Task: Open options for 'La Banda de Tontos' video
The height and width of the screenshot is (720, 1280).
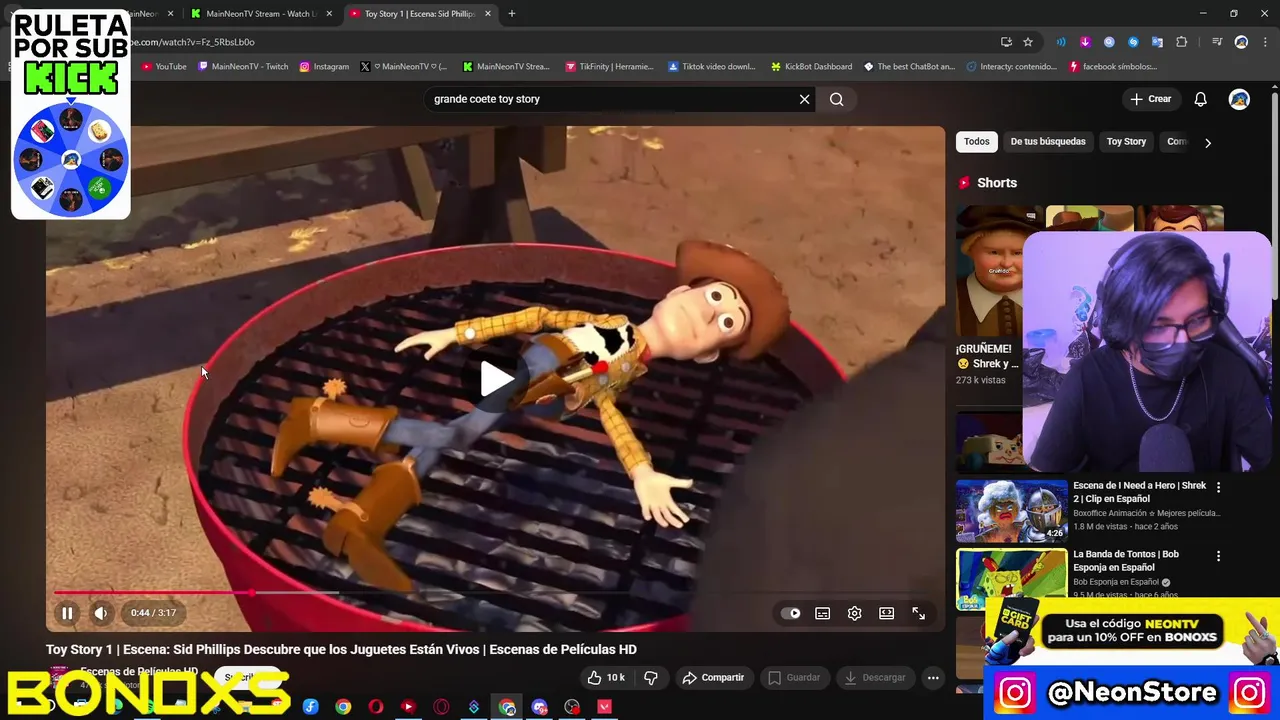Action: (x=1218, y=556)
